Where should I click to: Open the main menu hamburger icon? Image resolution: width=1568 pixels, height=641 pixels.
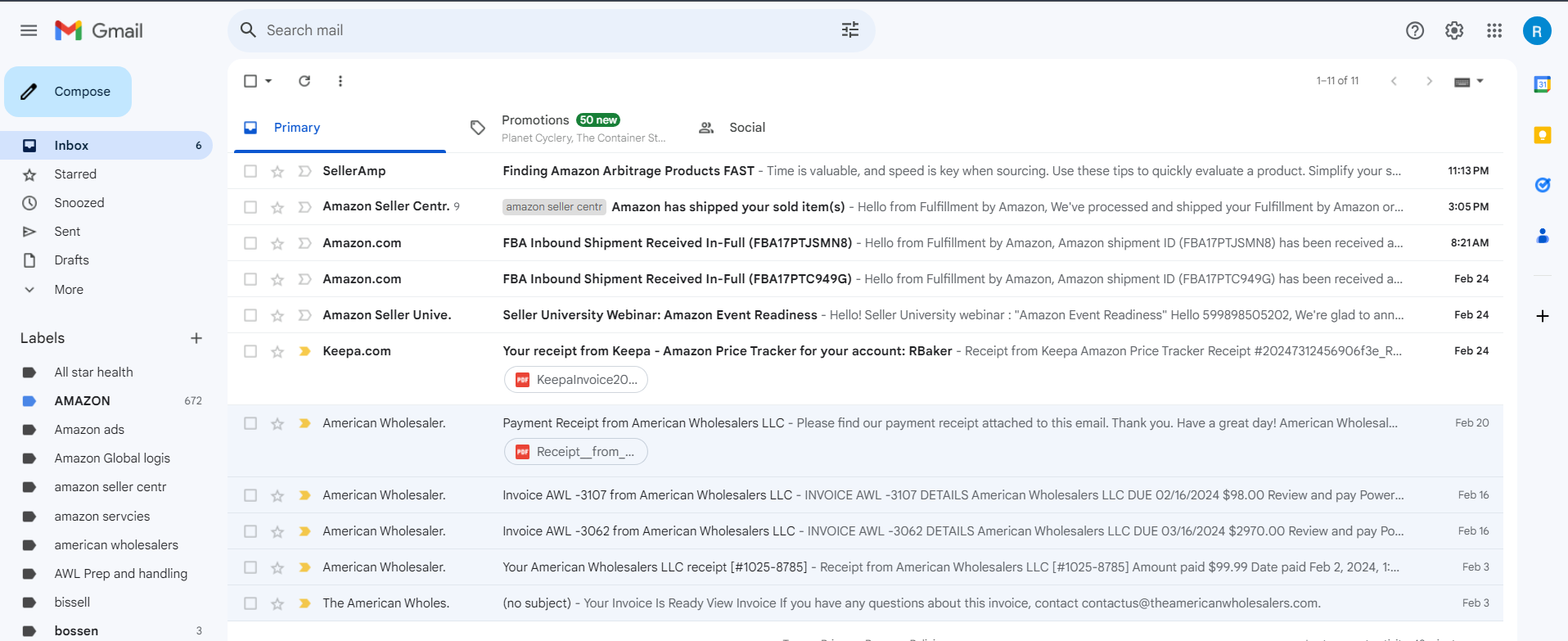(x=29, y=30)
